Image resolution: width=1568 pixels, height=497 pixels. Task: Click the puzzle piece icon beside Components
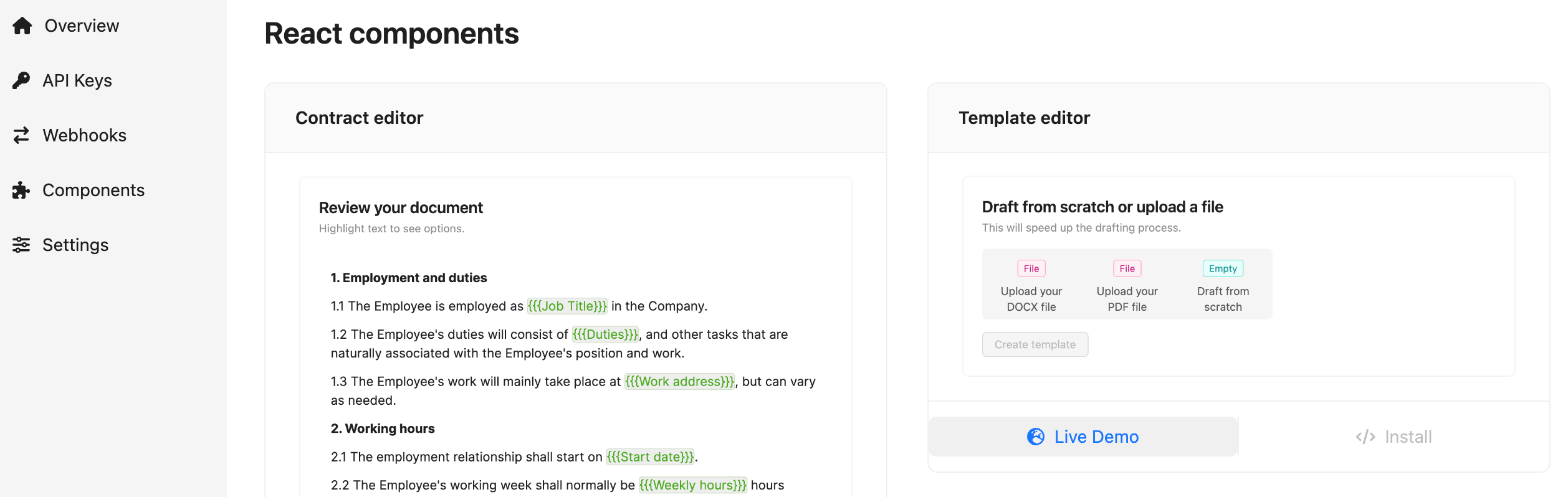(x=21, y=190)
